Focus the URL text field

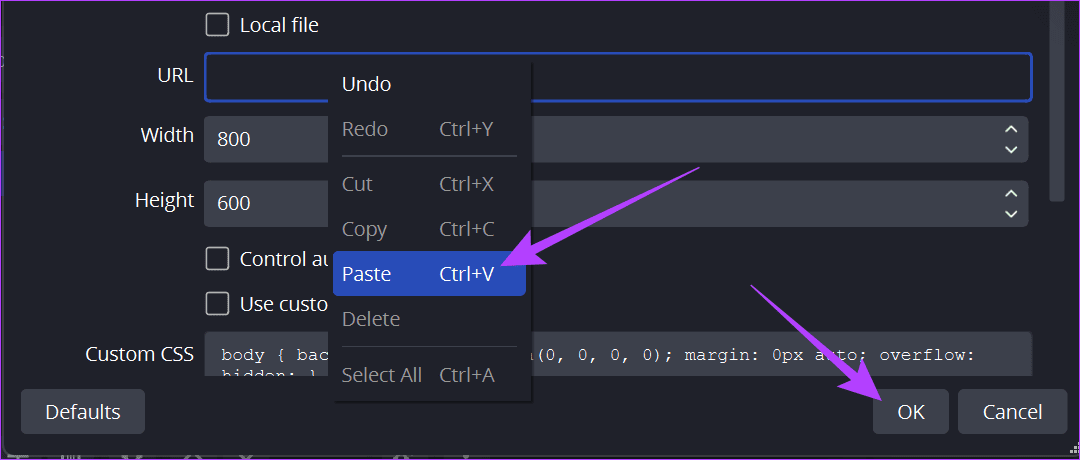click(618, 77)
